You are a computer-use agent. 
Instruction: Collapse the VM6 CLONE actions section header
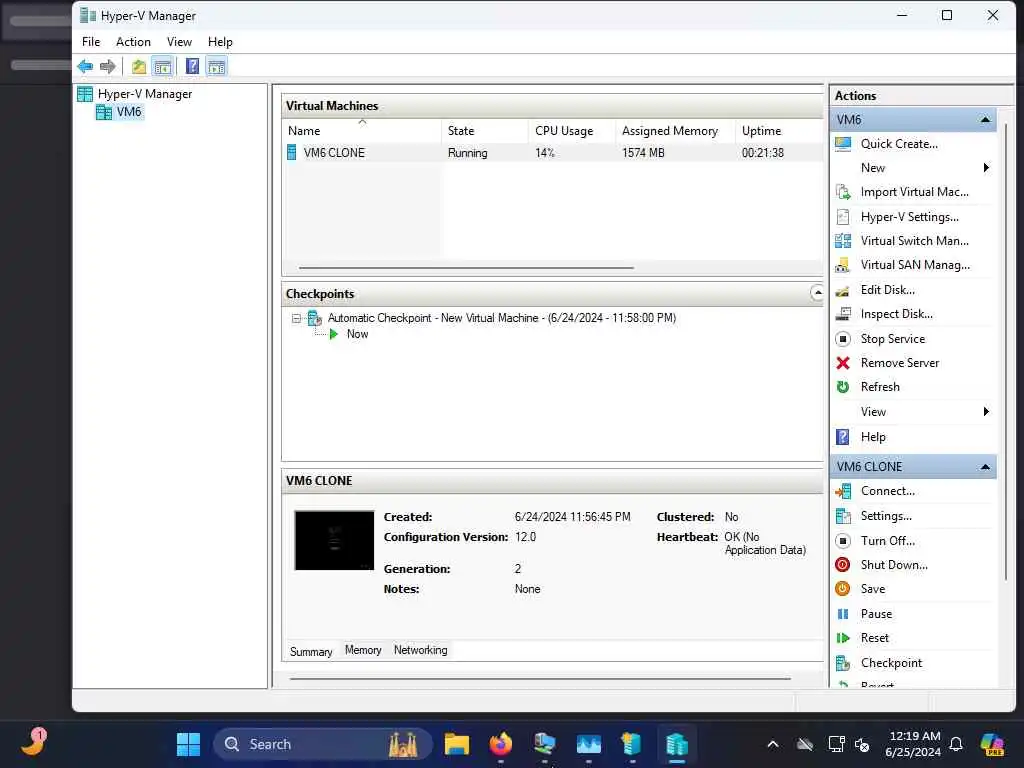point(985,467)
